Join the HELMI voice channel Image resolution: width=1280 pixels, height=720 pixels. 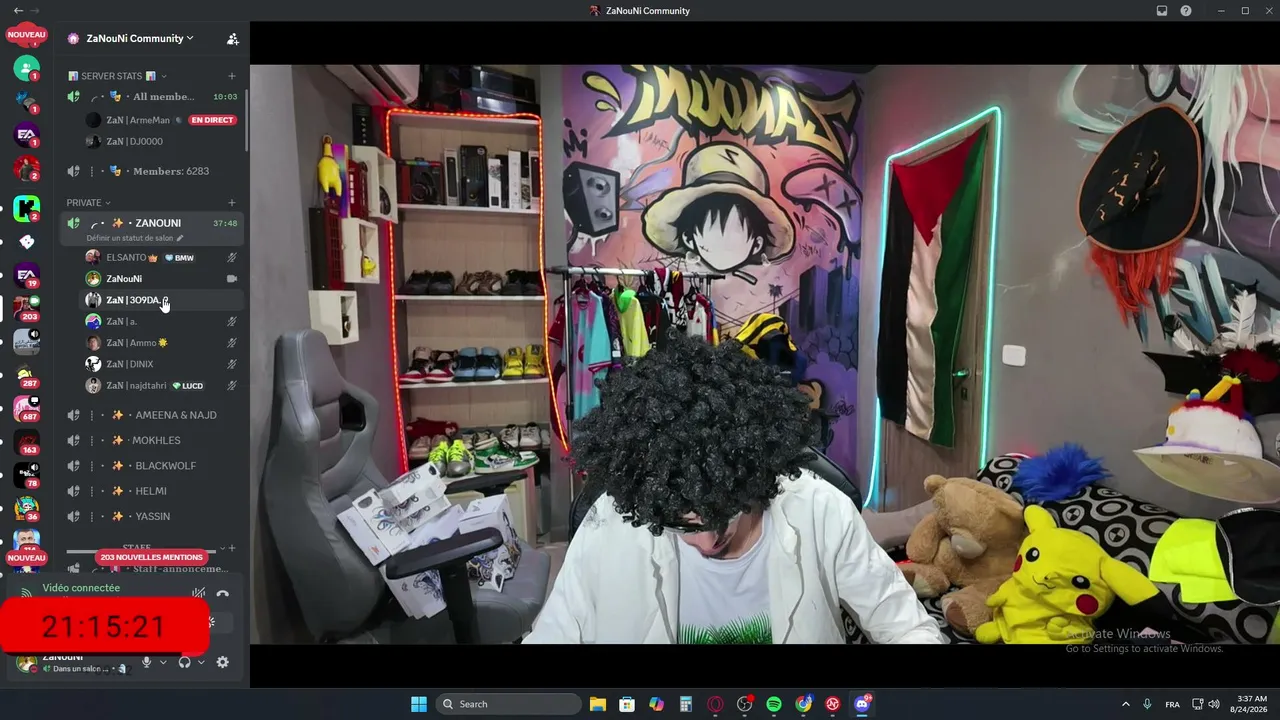154,491
